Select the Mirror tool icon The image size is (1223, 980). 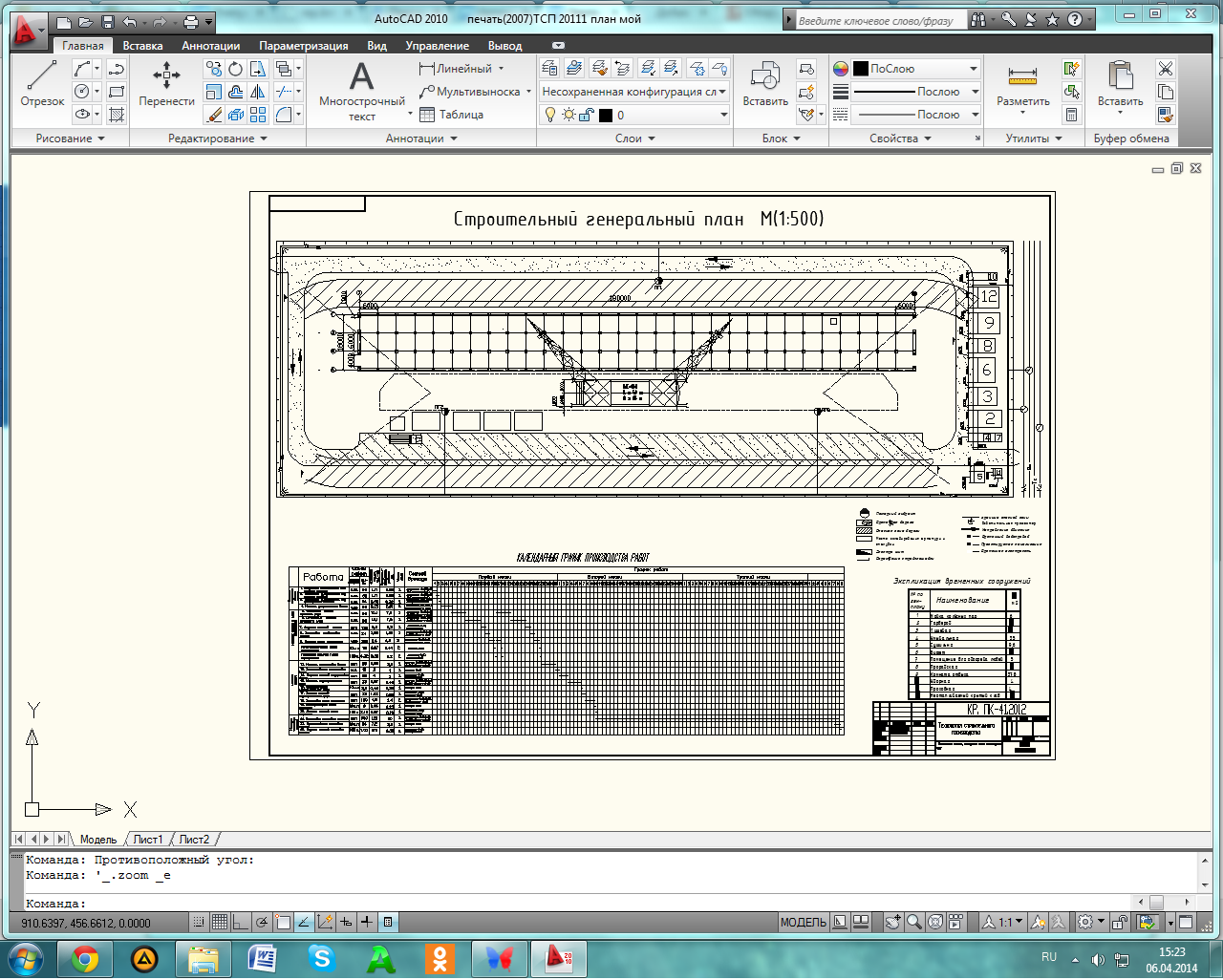pos(258,92)
